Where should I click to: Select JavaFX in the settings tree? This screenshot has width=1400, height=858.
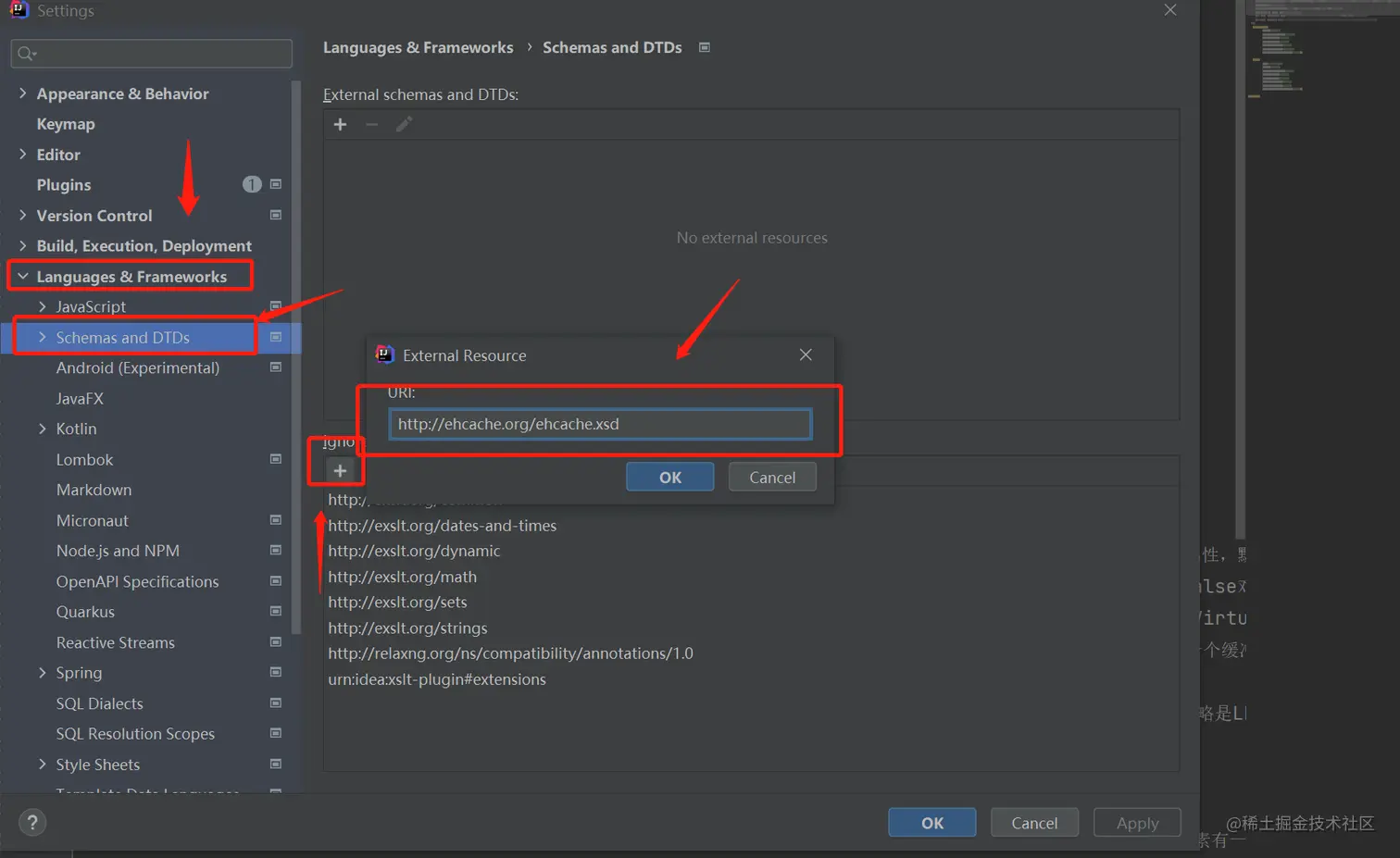[x=80, y=399]
